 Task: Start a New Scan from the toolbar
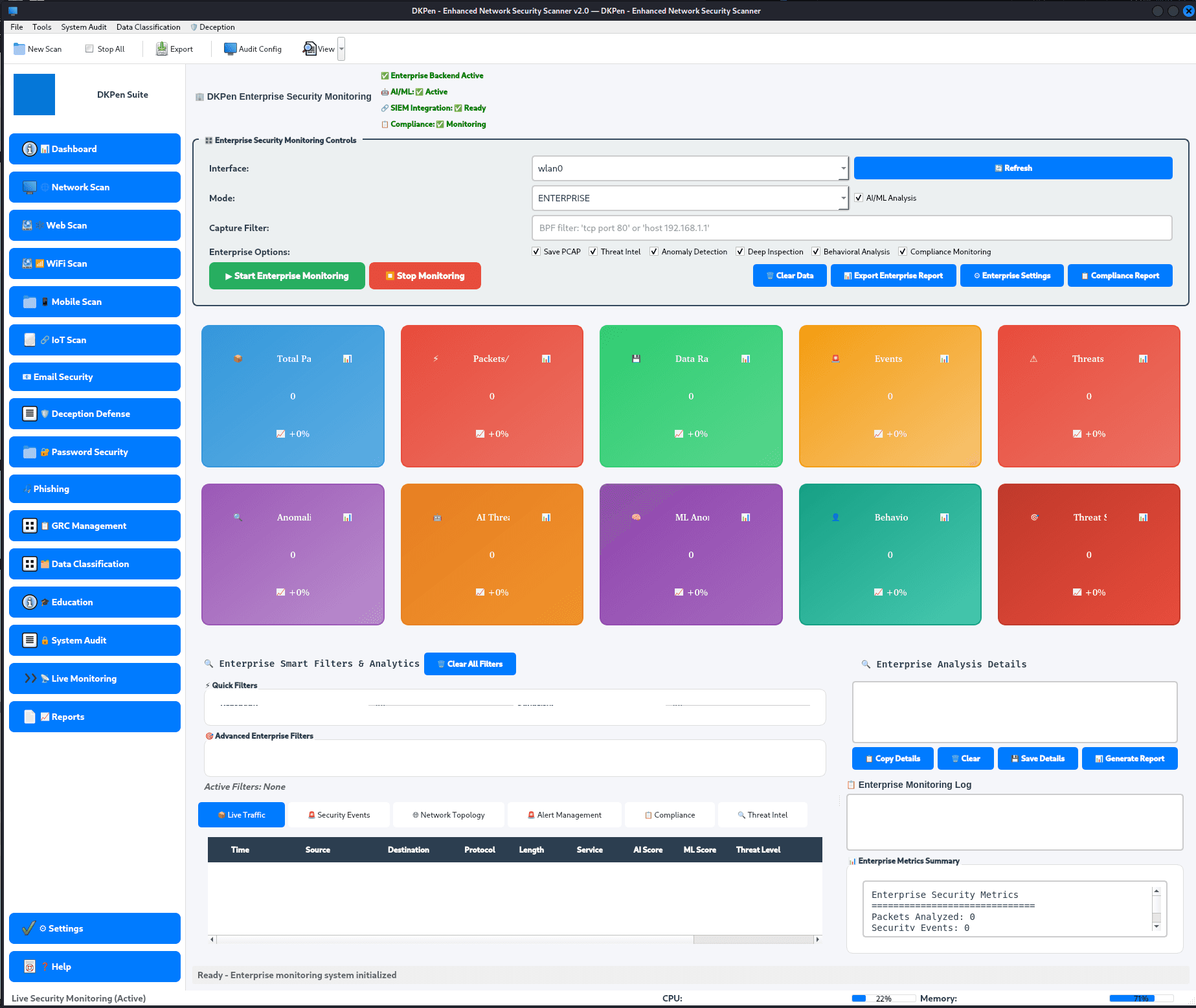point(37,49)
